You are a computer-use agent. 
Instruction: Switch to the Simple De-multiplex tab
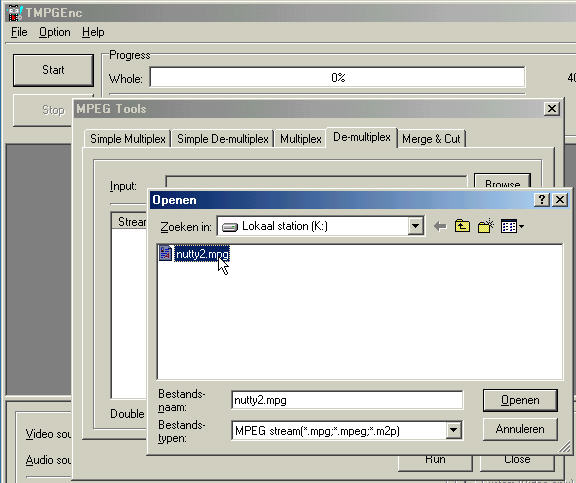click(223, 139)
